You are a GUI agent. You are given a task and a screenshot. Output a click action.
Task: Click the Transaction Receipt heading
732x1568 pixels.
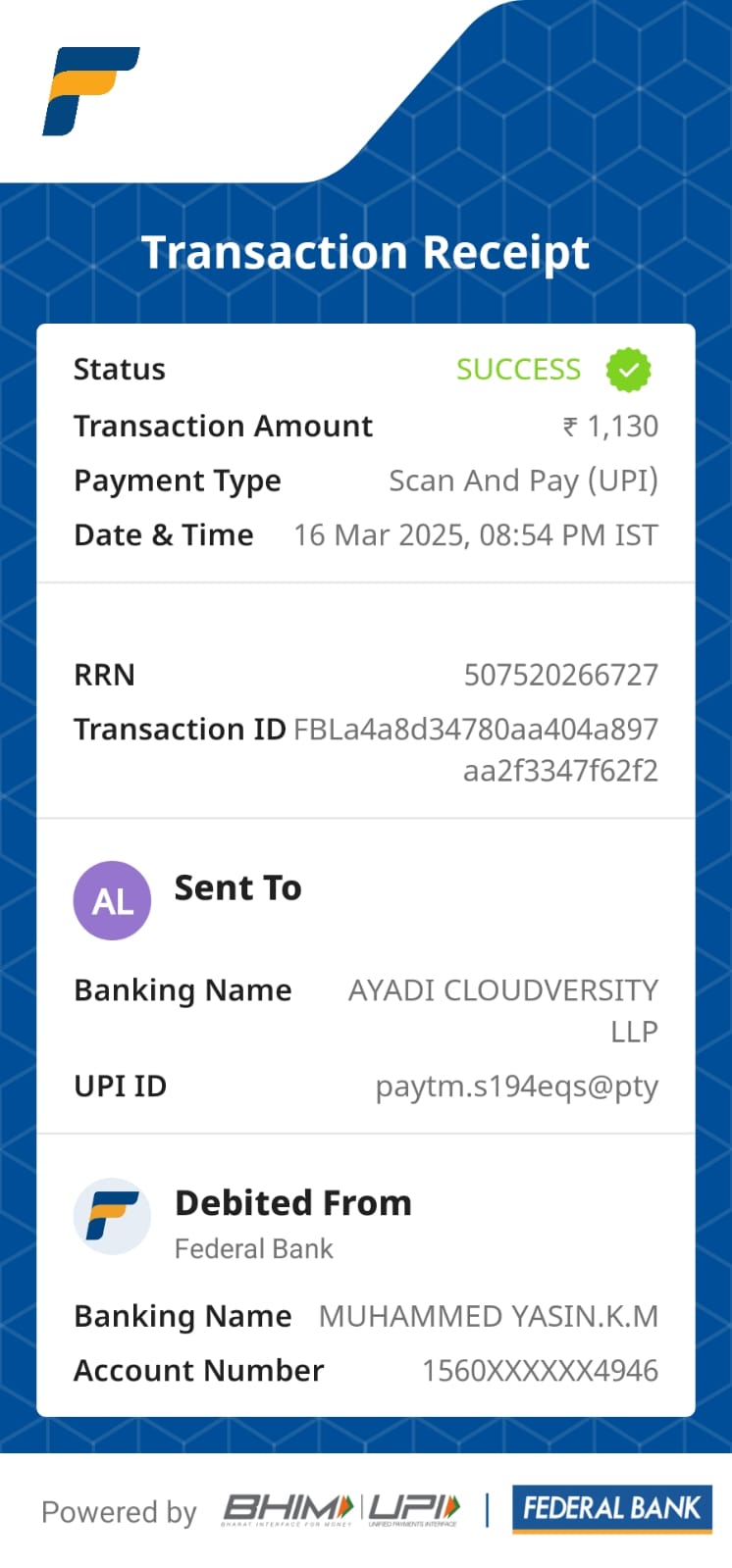coord(365,252)
